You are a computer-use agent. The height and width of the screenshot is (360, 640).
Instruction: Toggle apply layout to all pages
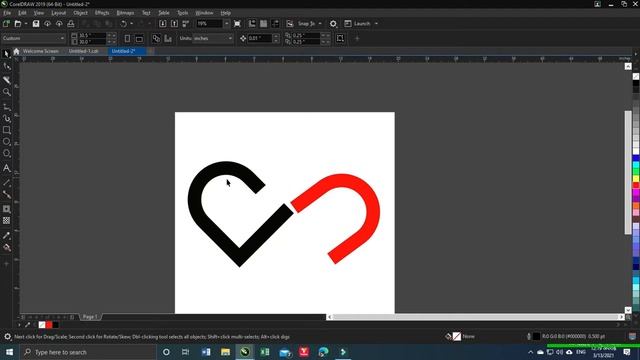coord(156,38)
